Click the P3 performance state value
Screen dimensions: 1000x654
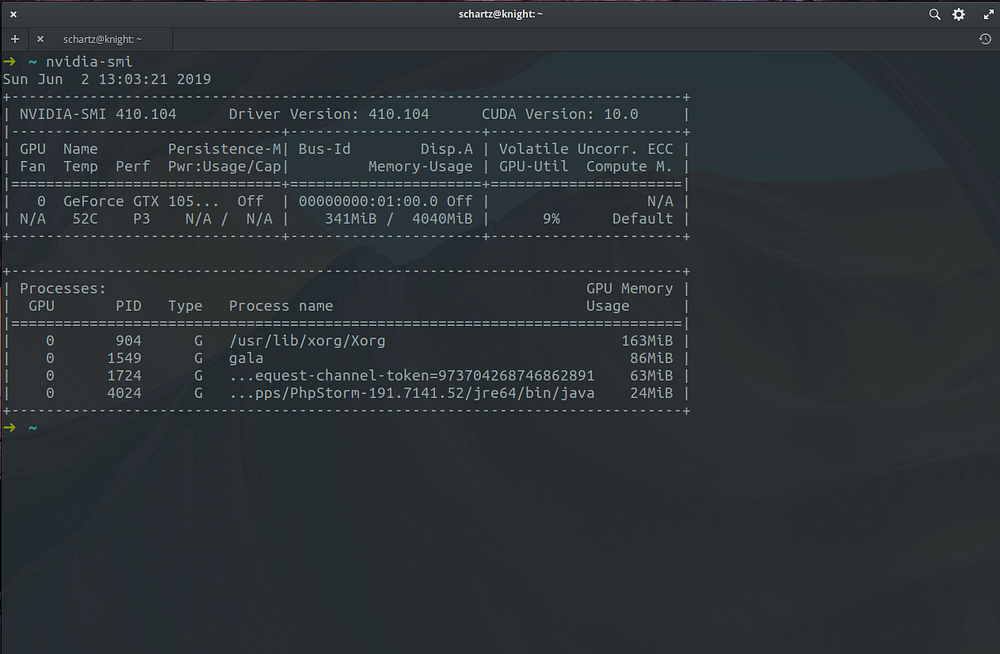point(141,219)
